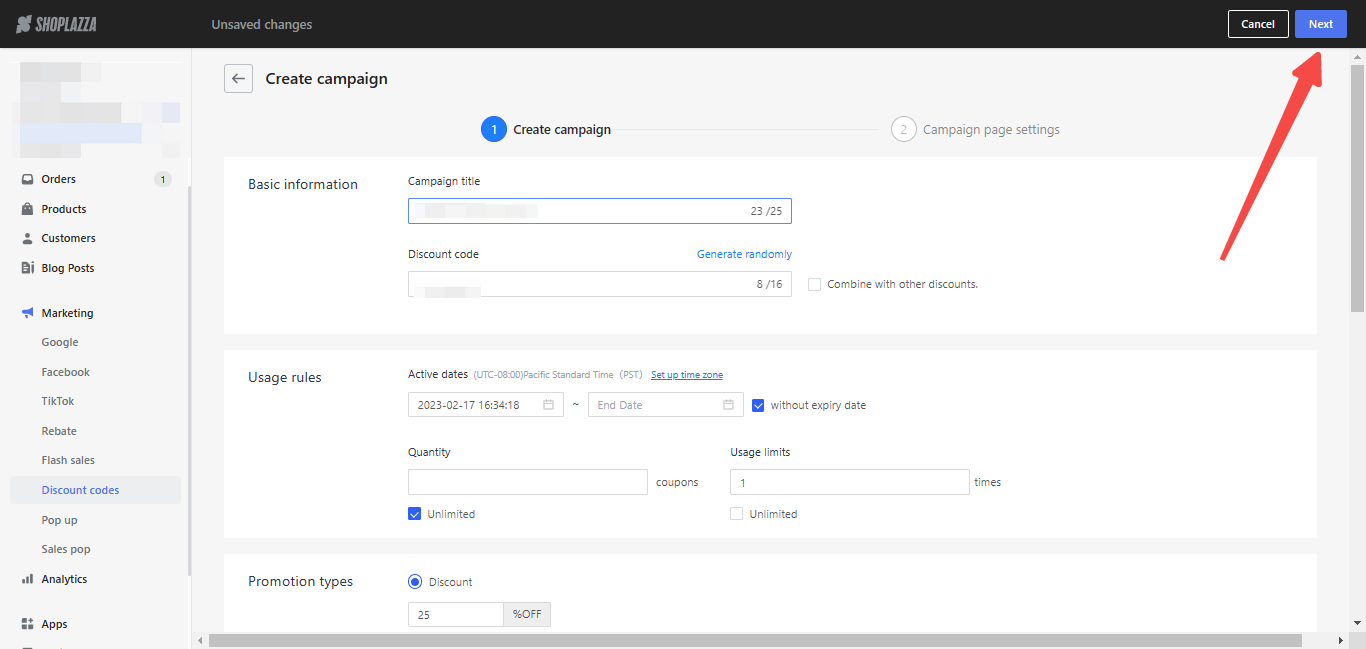Click the Blog Posts document icon
This screenshot has width=1366, height=649.
tap(28, 268)
